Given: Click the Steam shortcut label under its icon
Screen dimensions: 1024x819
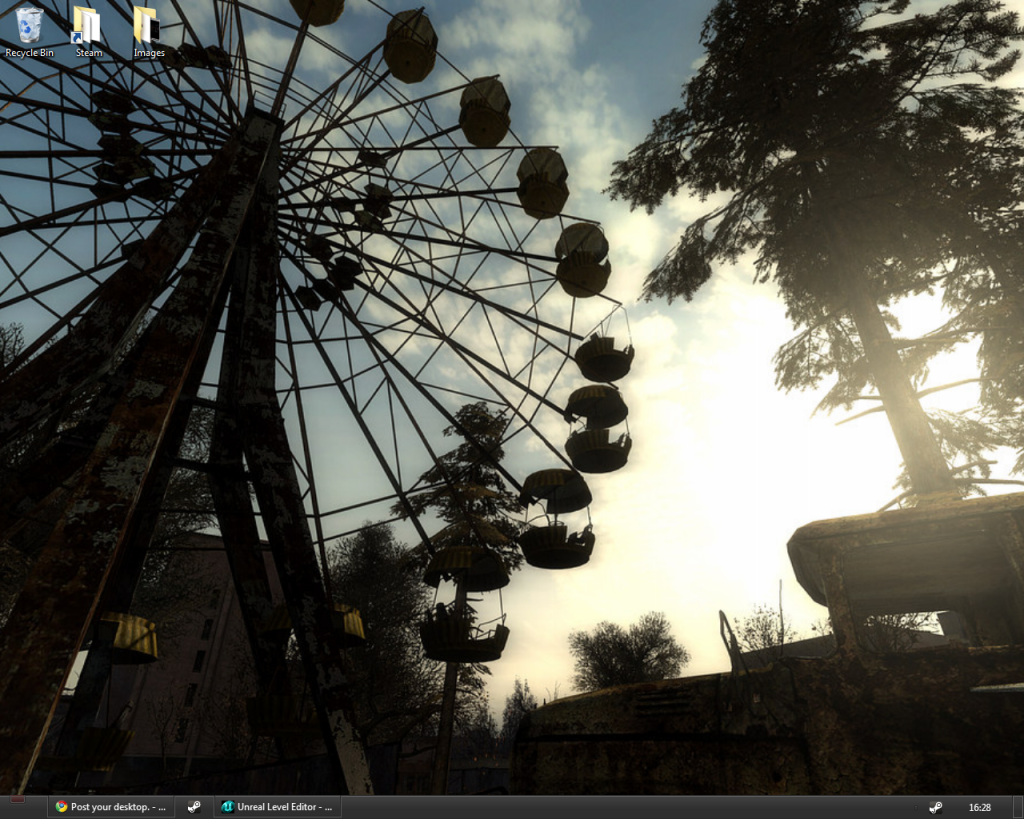Looking at the screenshot, I should (87, 52).
